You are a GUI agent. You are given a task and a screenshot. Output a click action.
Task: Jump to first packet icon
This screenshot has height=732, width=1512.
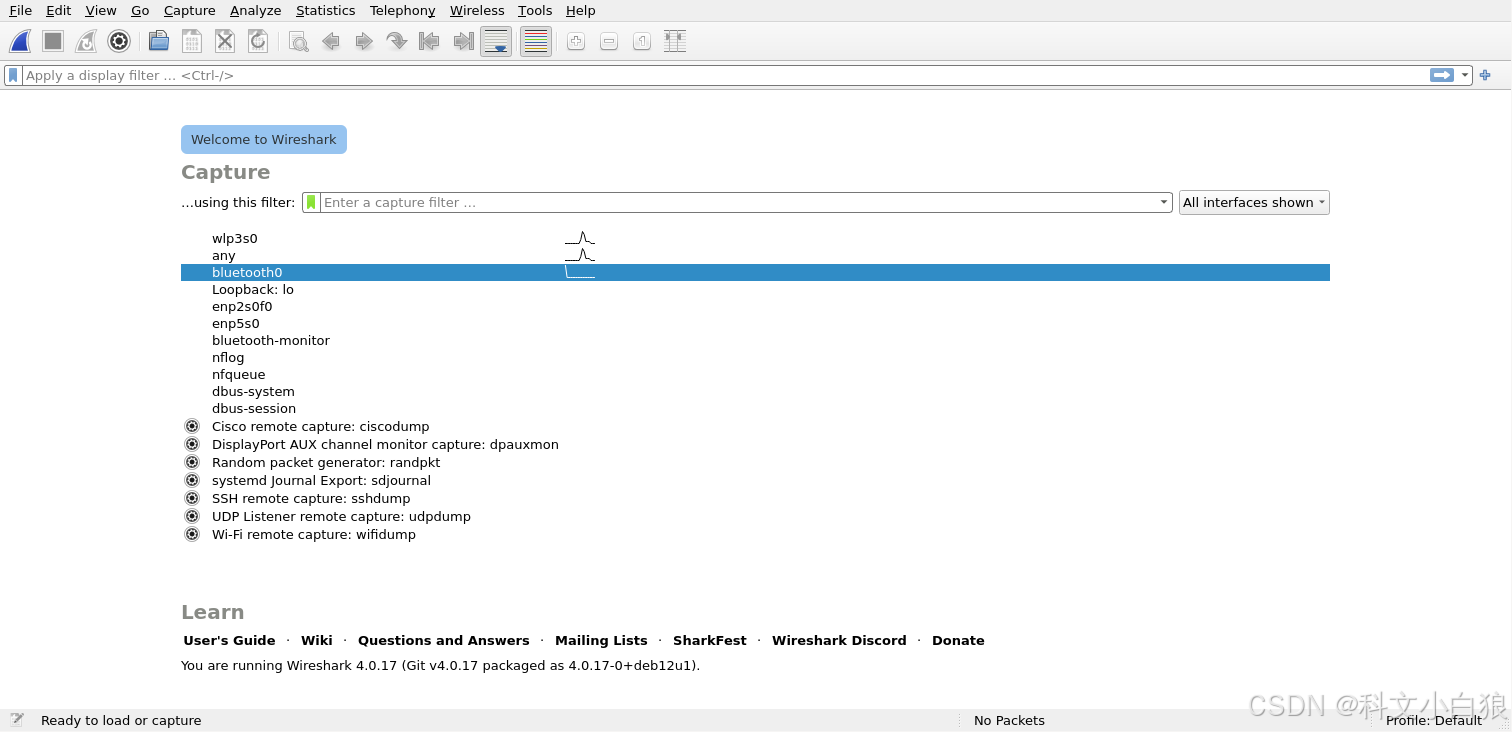[430, 41]
